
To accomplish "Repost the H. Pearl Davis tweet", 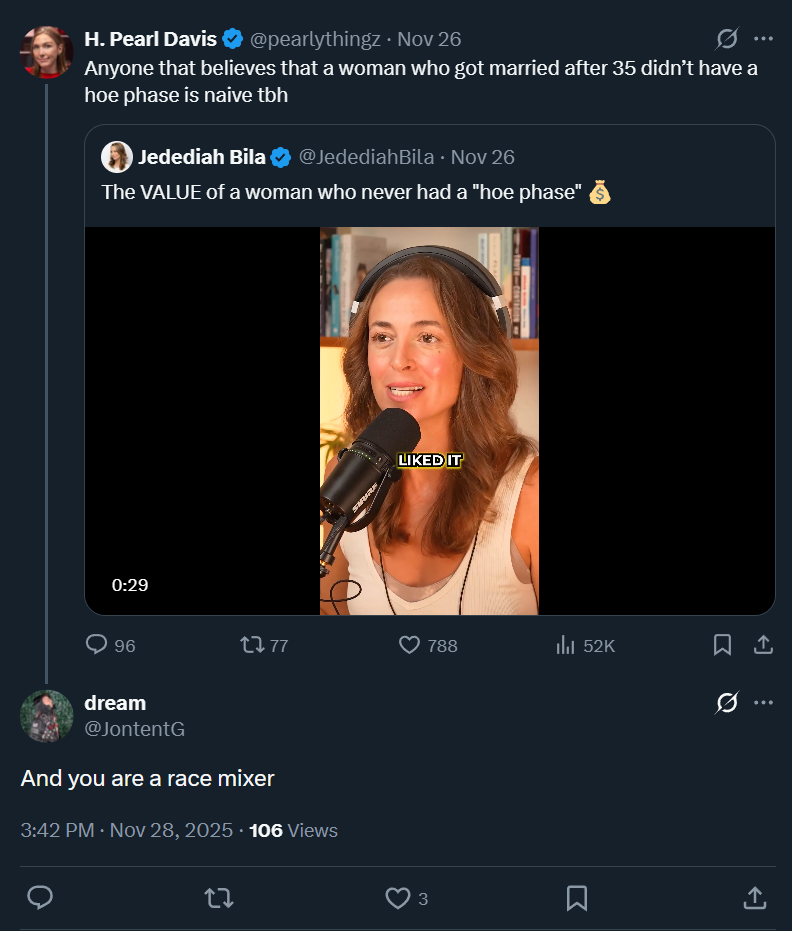I will pos(253,645).
